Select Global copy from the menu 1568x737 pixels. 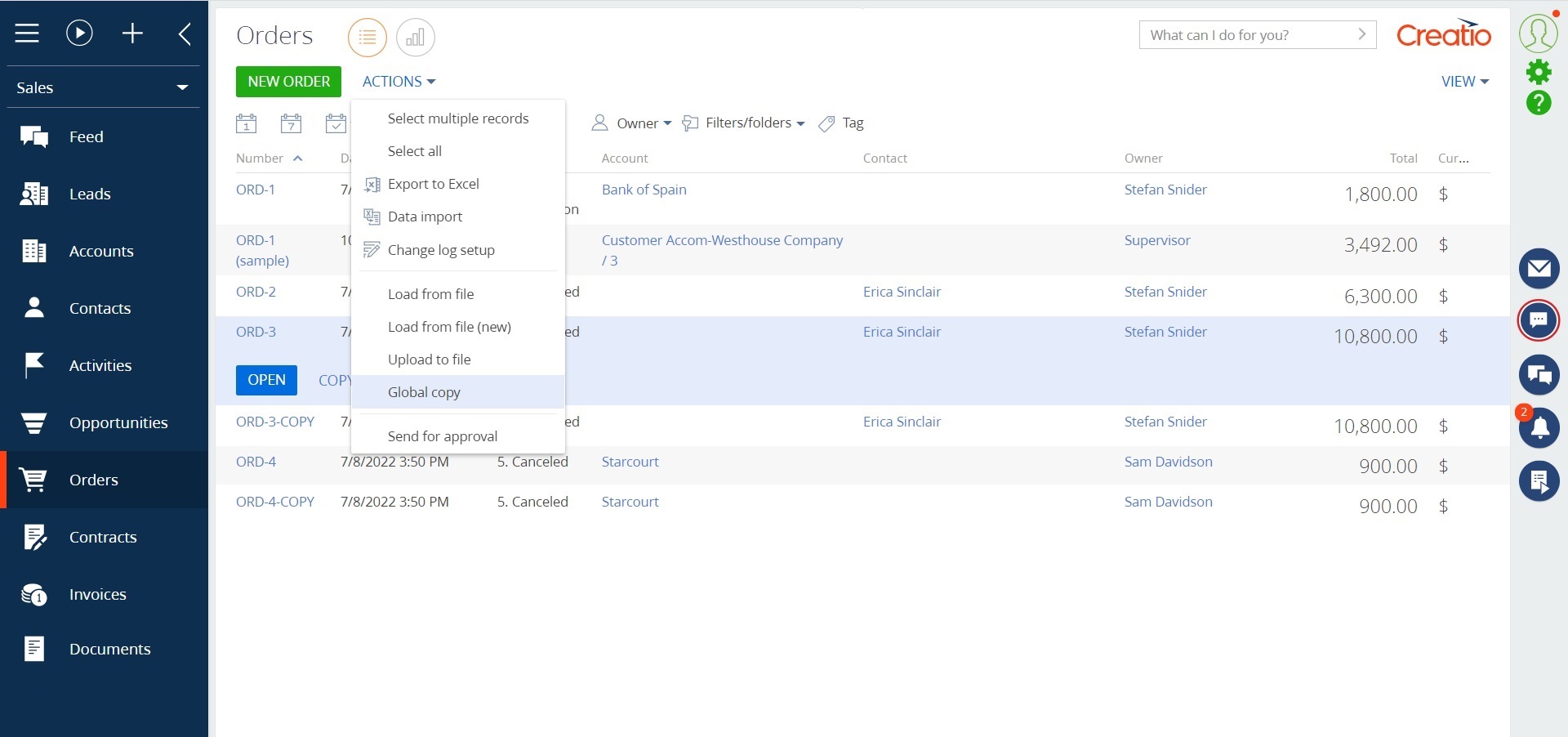(x=424, y=392)
